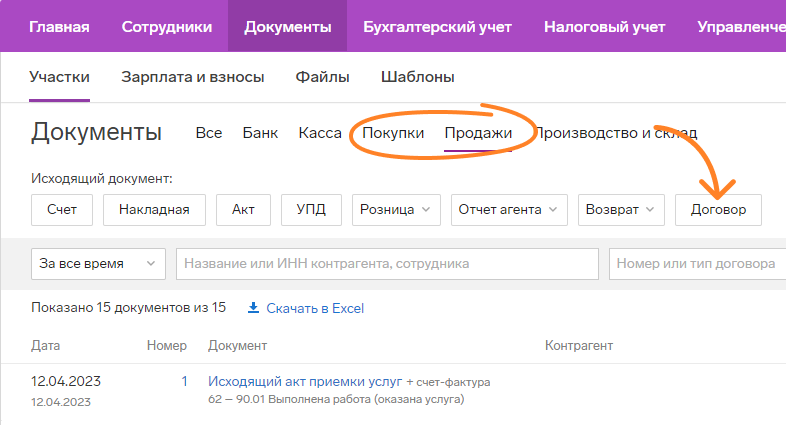Focus the Номер или тип договора field

pos(697,264)
